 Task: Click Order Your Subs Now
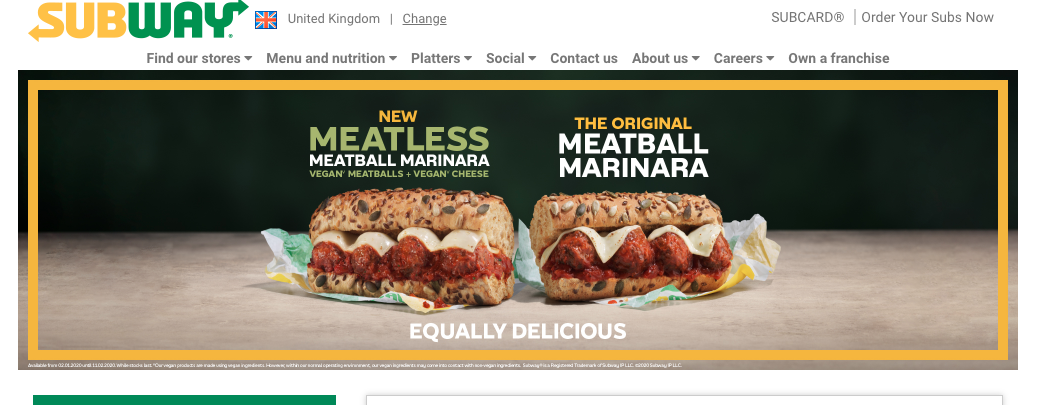[x=927, y=18]
